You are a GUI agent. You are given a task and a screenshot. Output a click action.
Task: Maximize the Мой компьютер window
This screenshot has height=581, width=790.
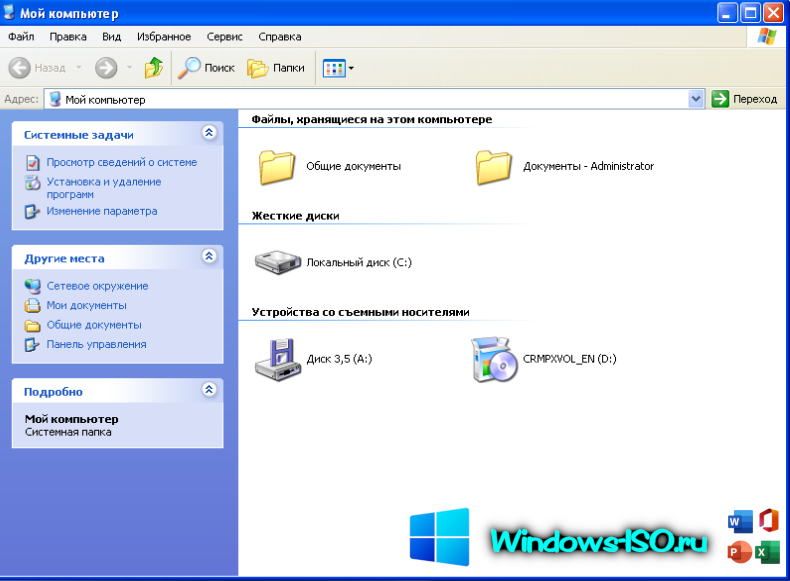pos(750,13)
